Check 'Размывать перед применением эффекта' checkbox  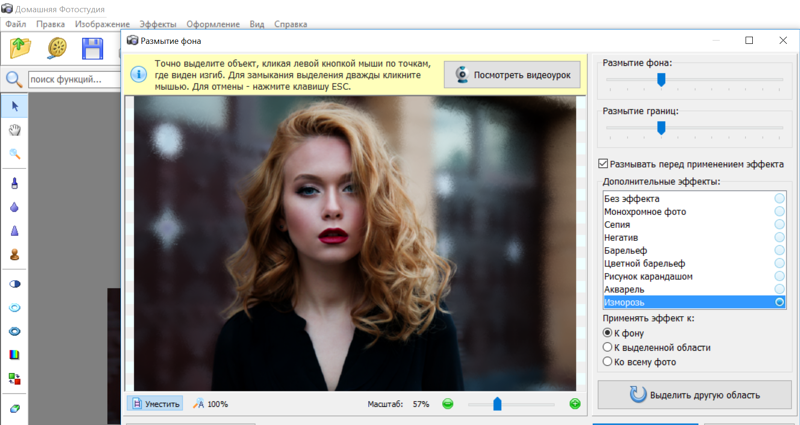point(603,164)
